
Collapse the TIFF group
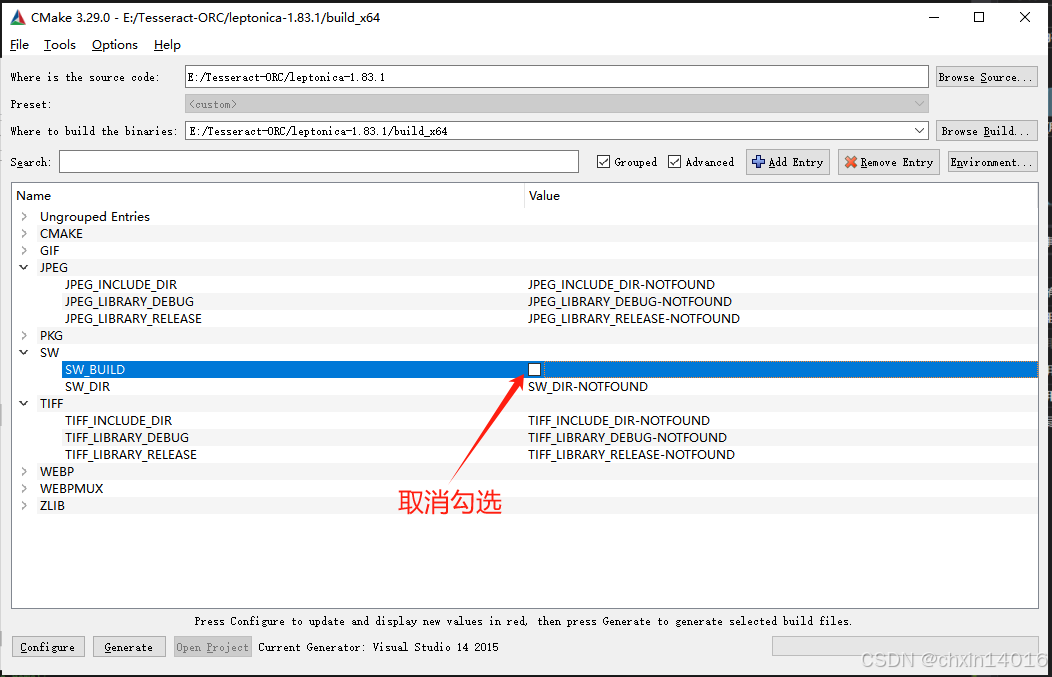tap(24, 403)
